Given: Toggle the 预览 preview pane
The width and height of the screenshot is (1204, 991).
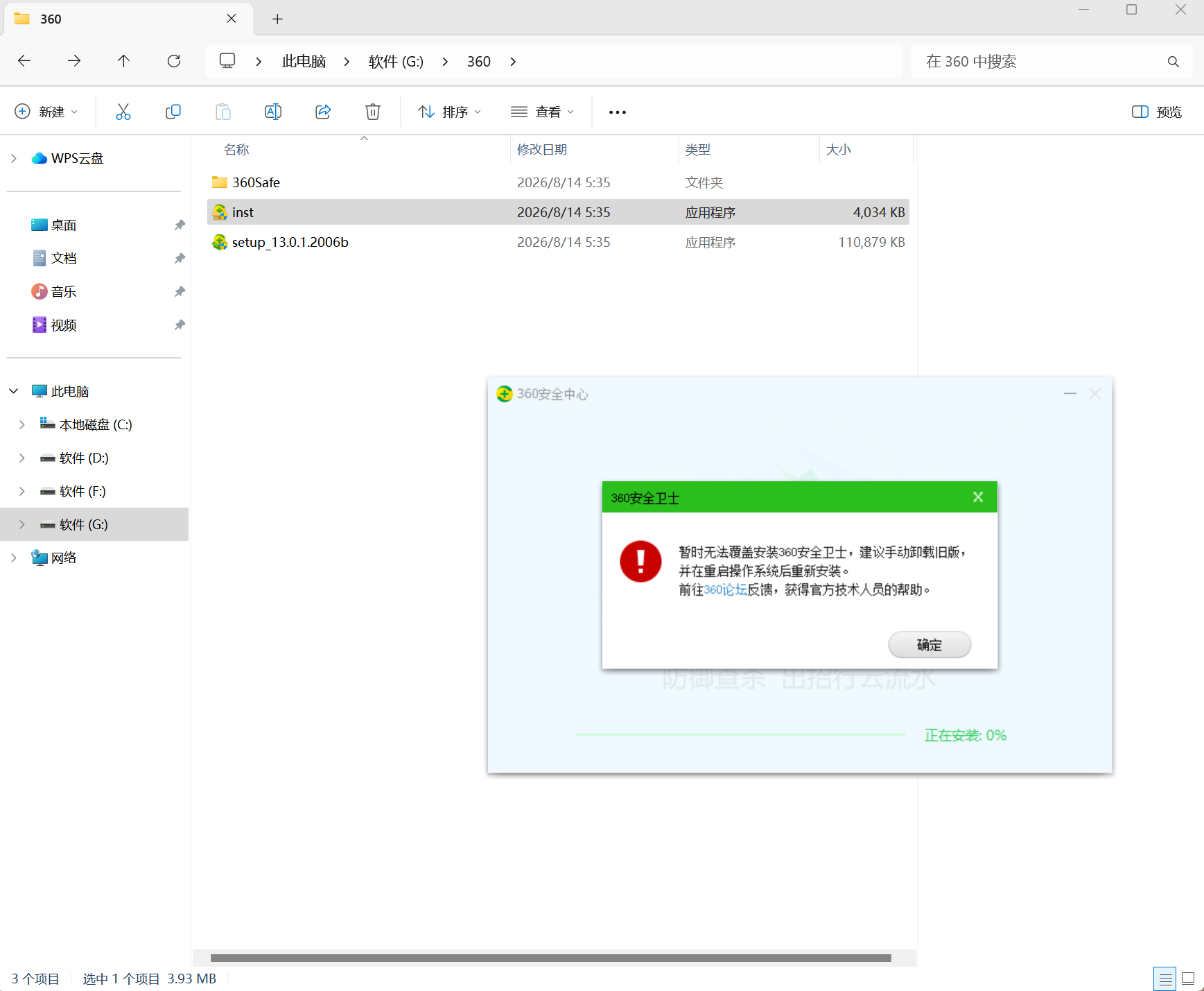Looking at the screenshot, I should (1157, 112).
